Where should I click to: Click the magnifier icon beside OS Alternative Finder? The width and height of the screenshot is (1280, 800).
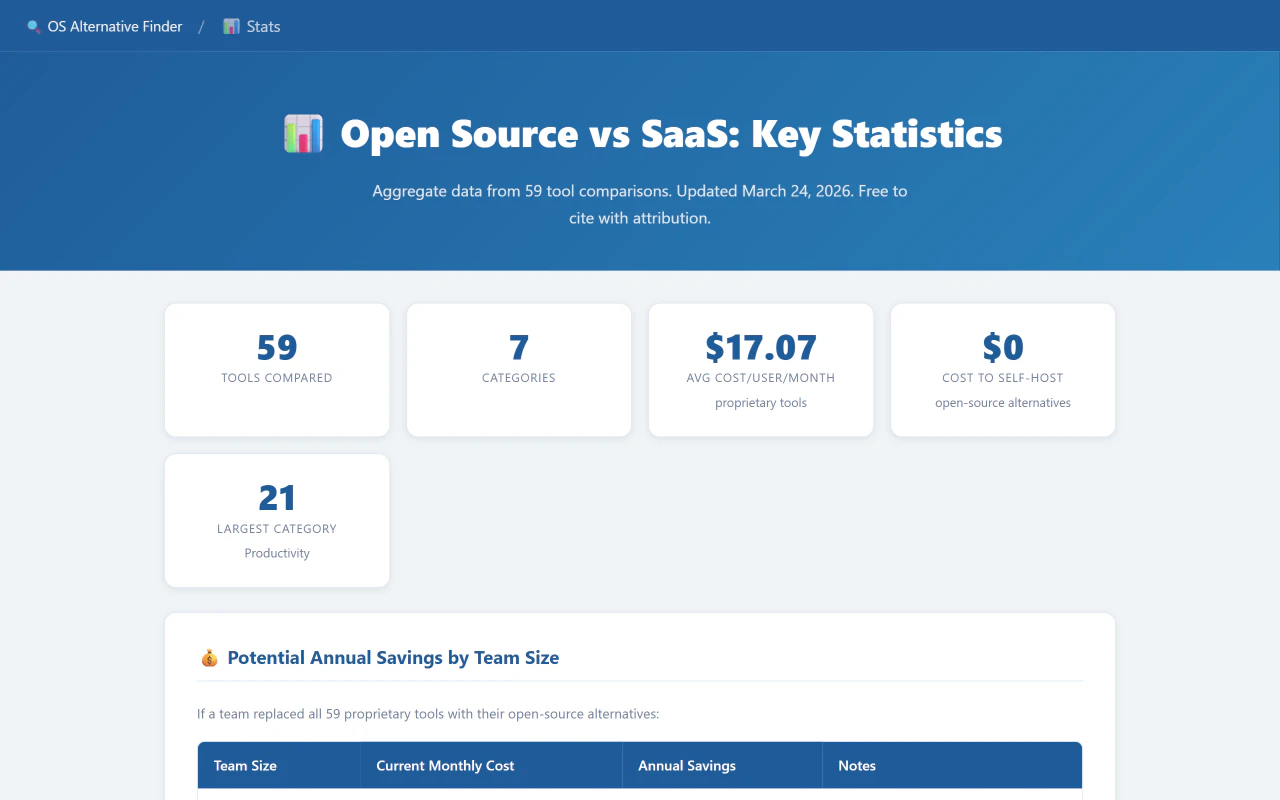tap(34, 27)
